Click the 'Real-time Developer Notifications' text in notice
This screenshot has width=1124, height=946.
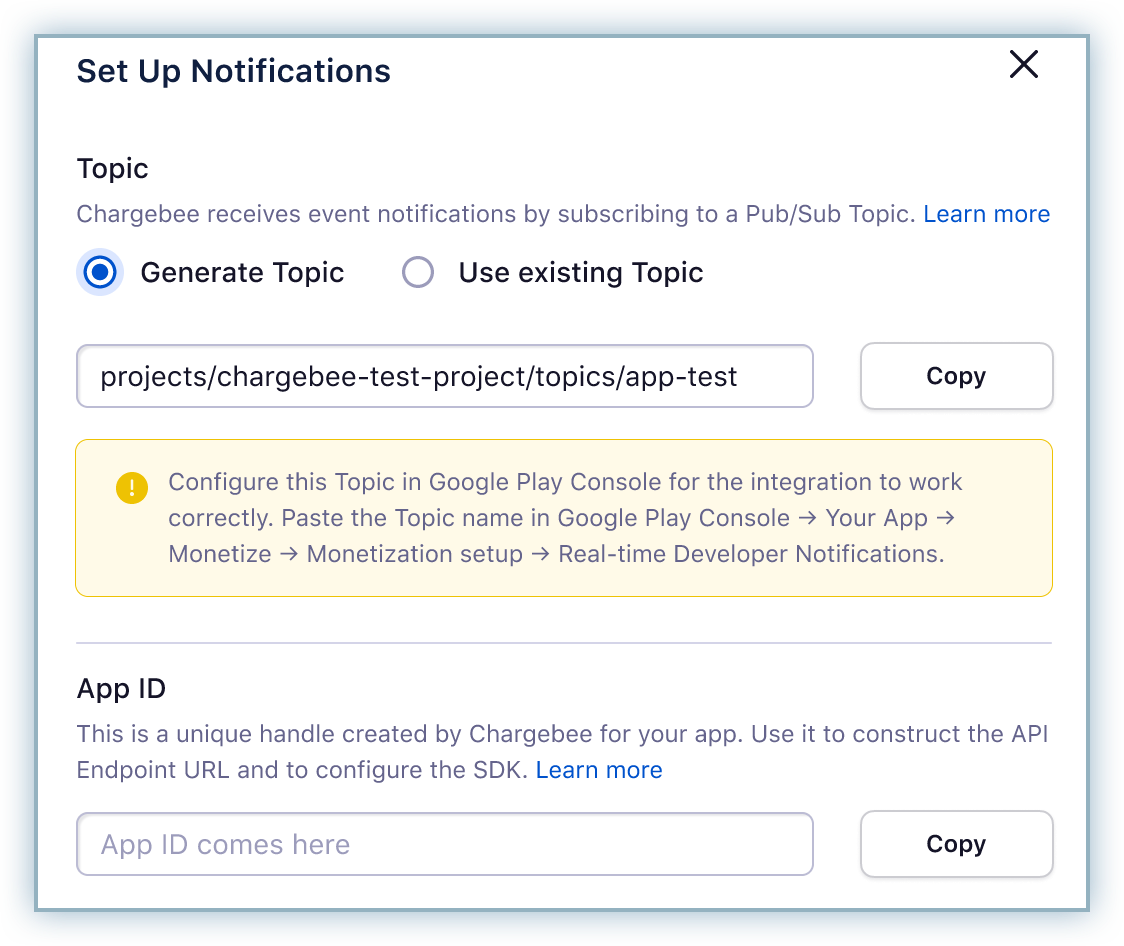point(750,554)
